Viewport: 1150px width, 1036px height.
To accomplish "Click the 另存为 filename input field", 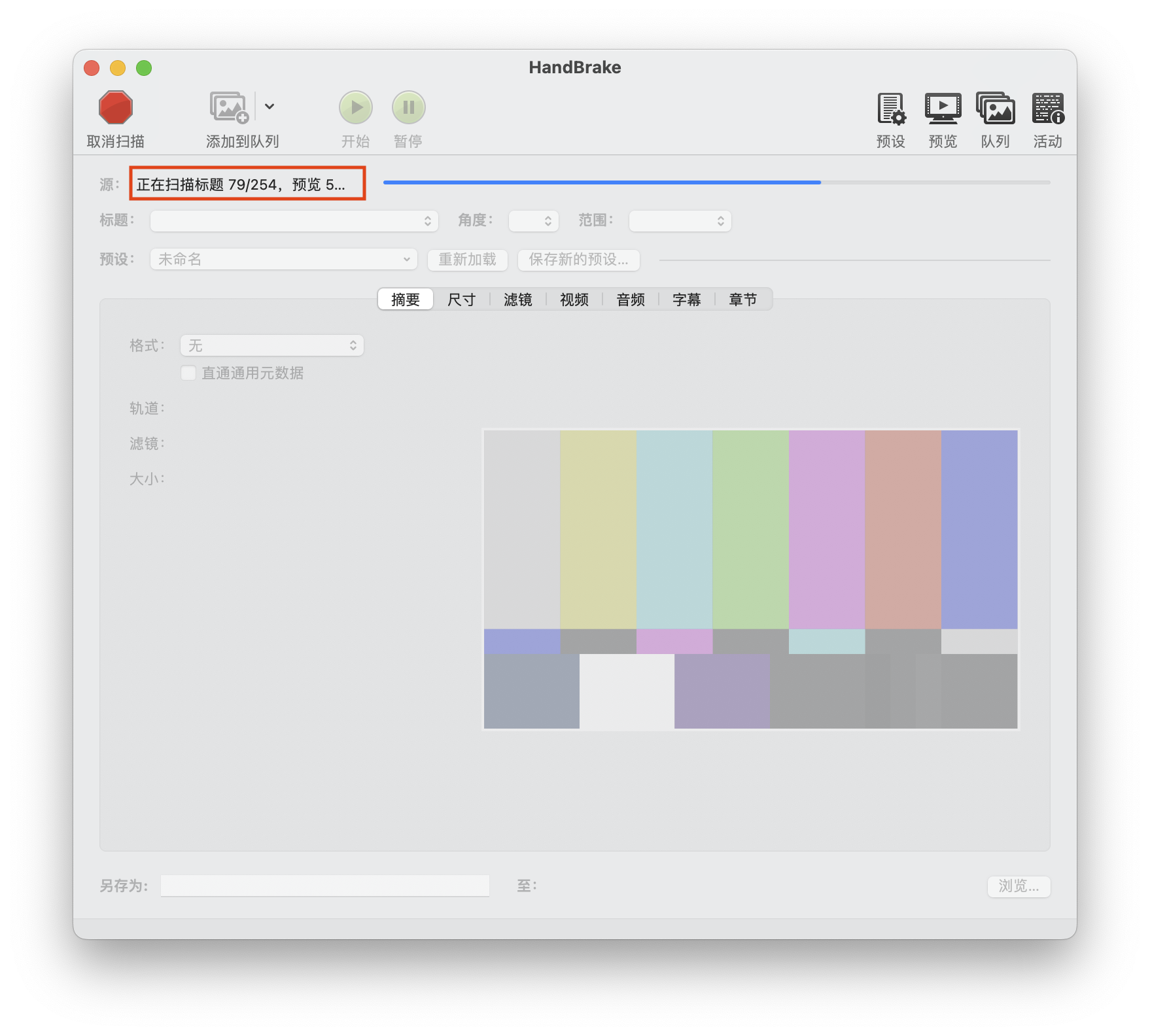I will 325,885.
